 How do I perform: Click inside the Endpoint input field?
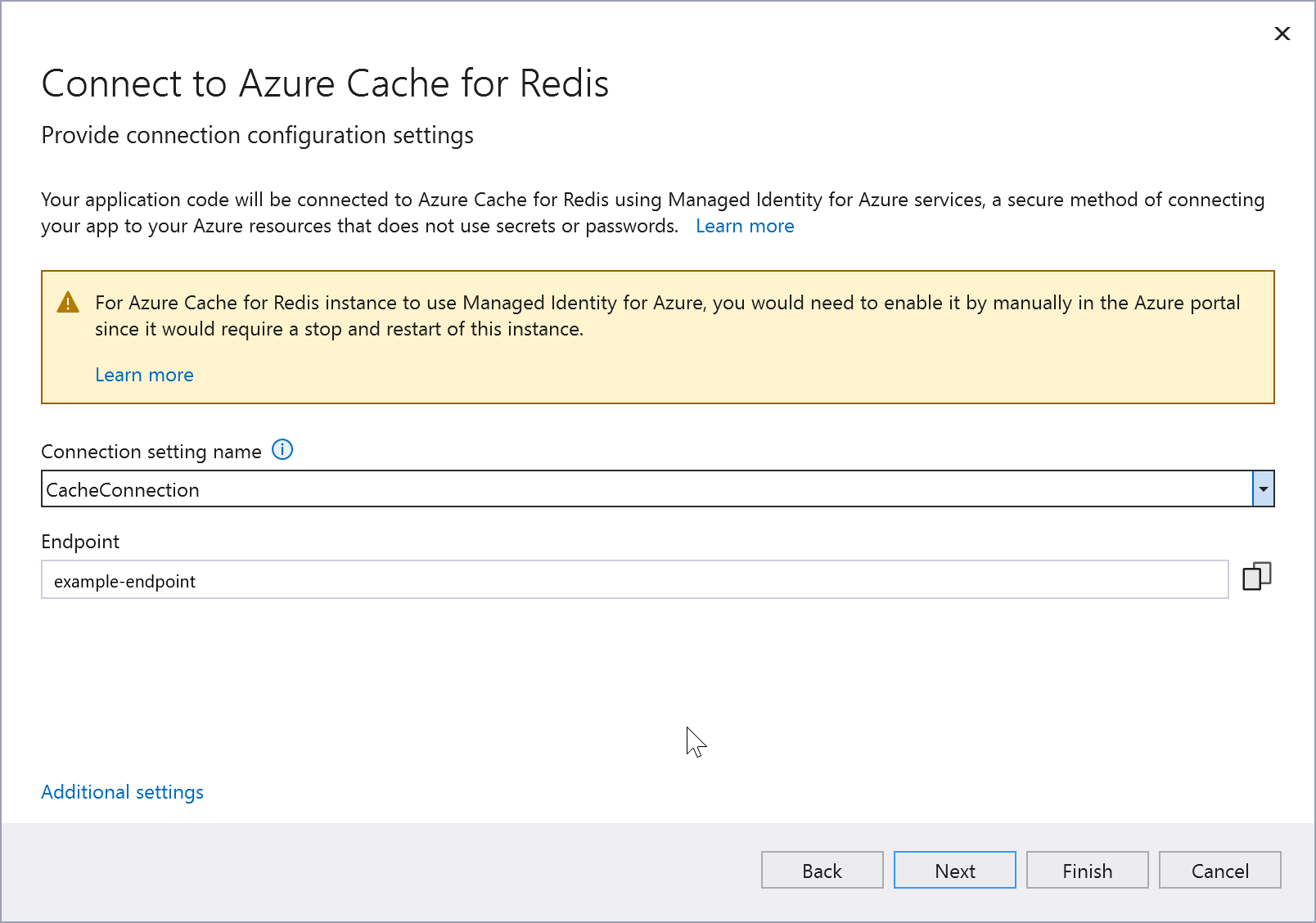coord(573,579)
